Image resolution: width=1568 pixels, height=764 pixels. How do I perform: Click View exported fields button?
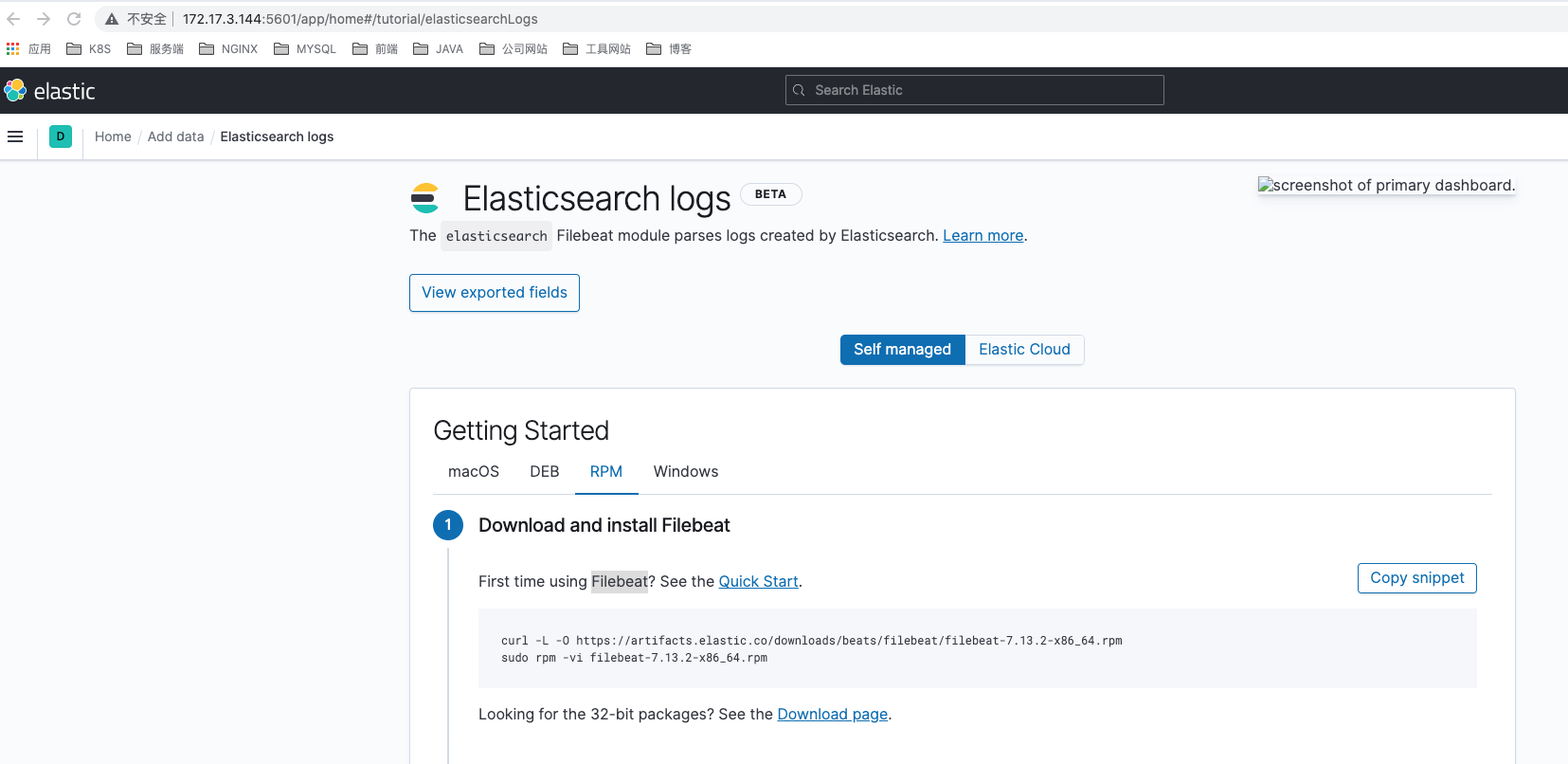tap(495, 293)
